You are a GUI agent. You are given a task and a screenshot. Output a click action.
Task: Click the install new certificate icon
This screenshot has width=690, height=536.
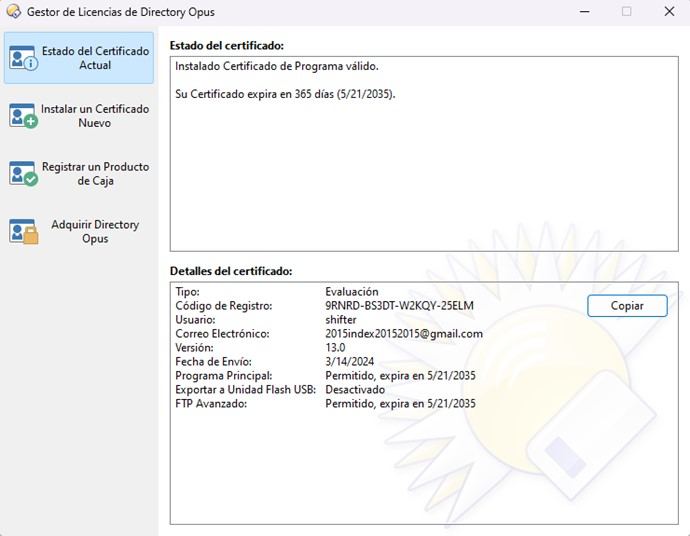[23, 116]
